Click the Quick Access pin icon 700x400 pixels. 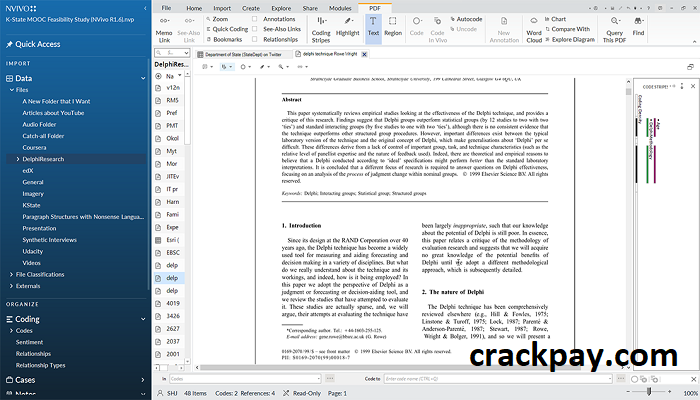click(x=9, y=44)
